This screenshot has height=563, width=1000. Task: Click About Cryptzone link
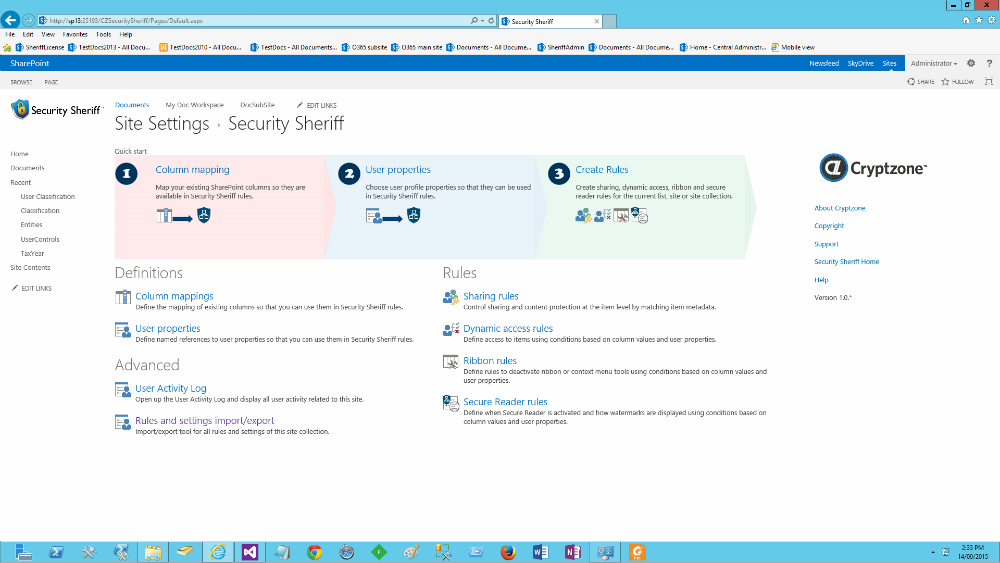coord(840,208)
